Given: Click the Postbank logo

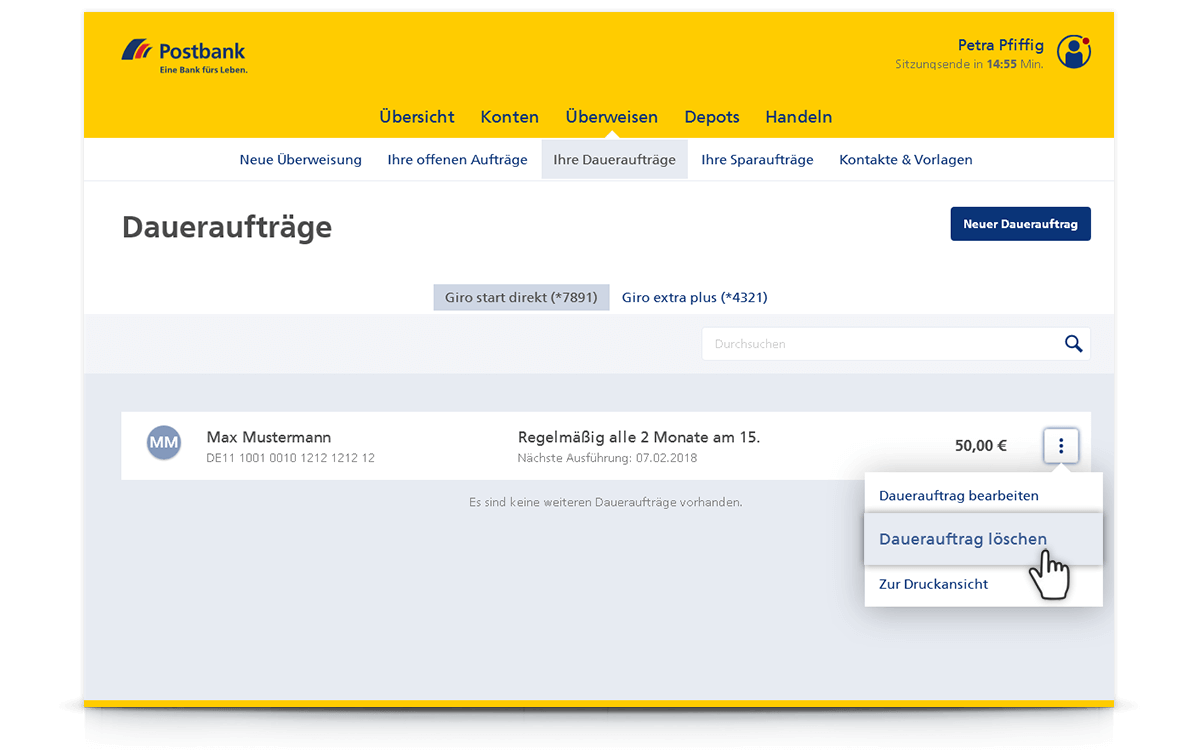Looking at the screenshot, I should (183, 56).
